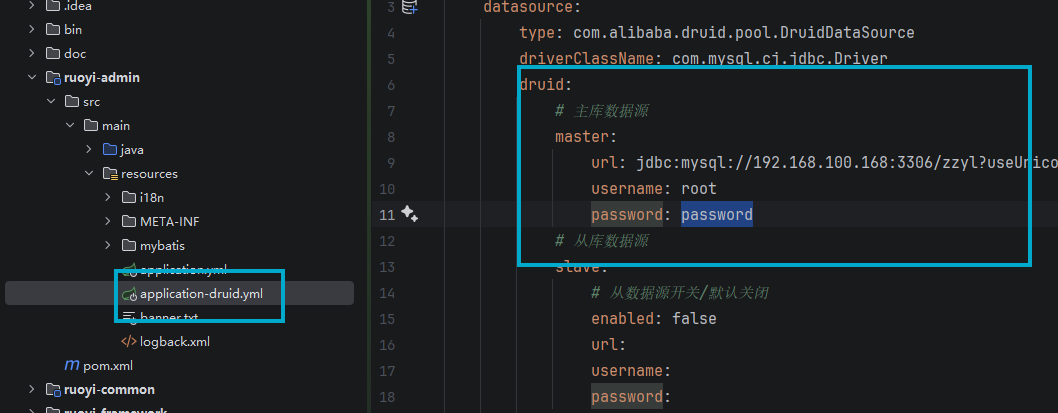Click com.alibaba.druid.pool.DruidDataSource type value

pyautogui.click(x=744, y=32)
